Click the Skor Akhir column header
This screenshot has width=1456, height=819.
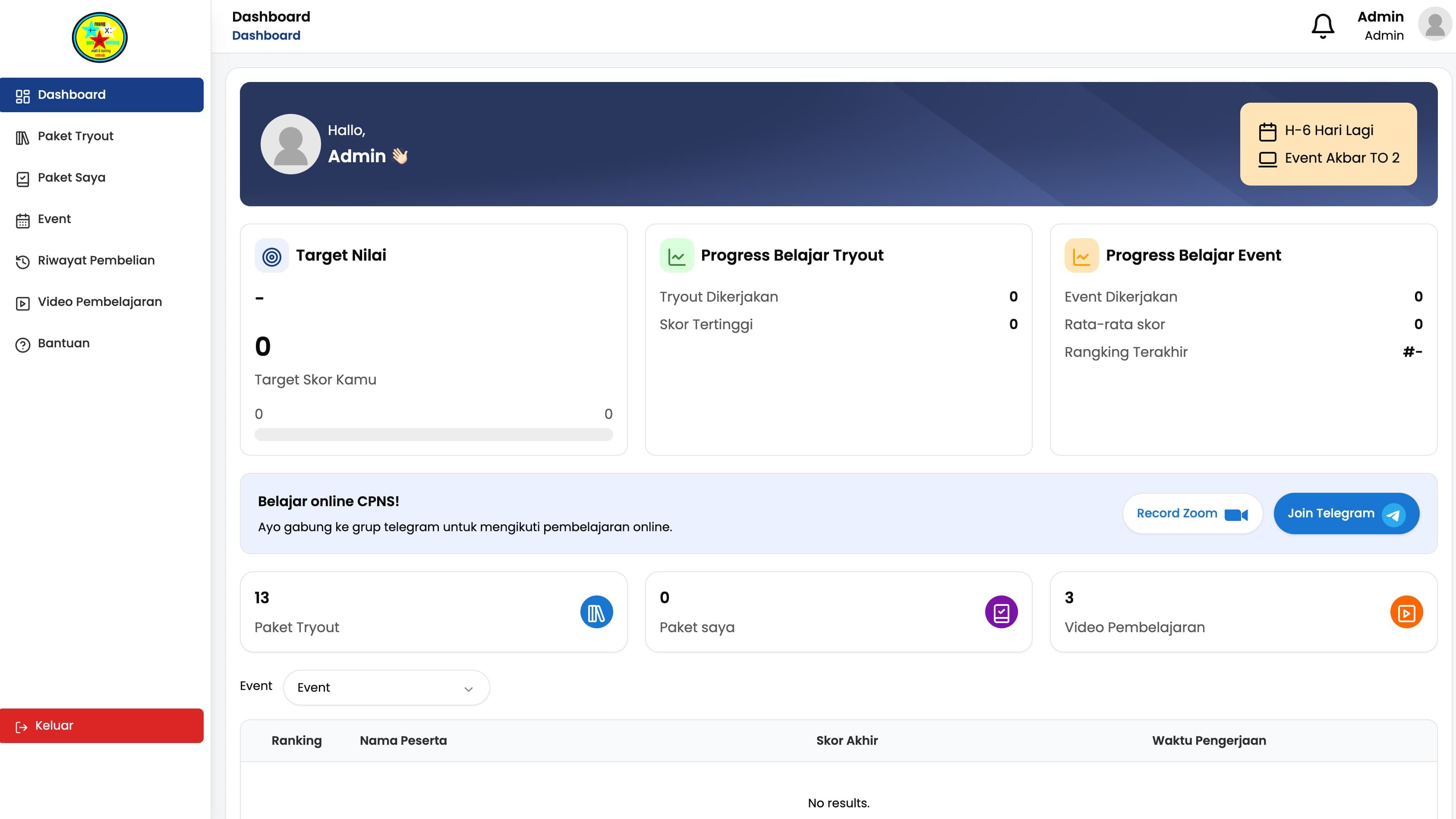click(847, 740)
